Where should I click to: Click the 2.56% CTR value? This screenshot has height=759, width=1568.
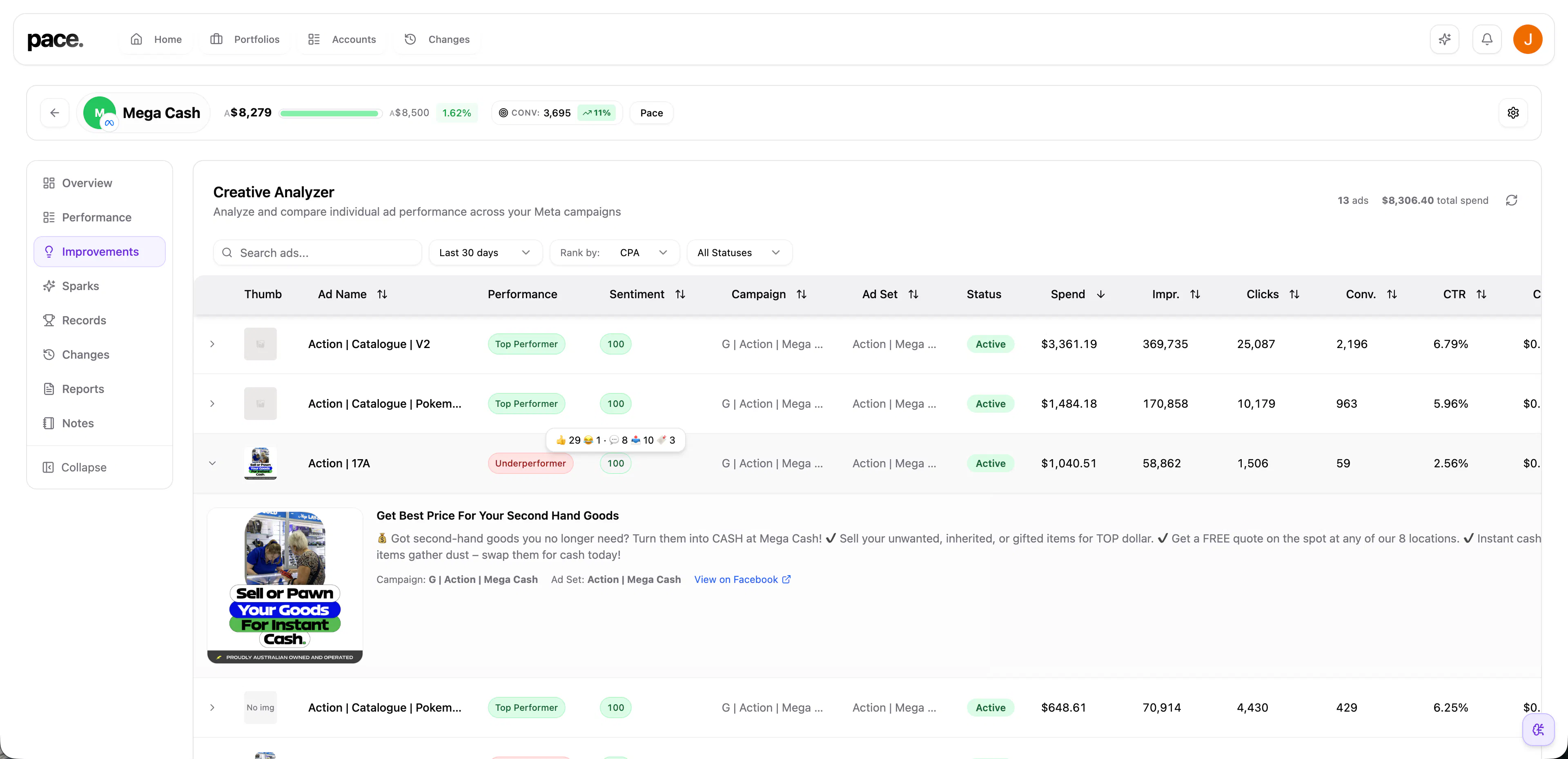pyautogui.click(x=1450, y=464)
